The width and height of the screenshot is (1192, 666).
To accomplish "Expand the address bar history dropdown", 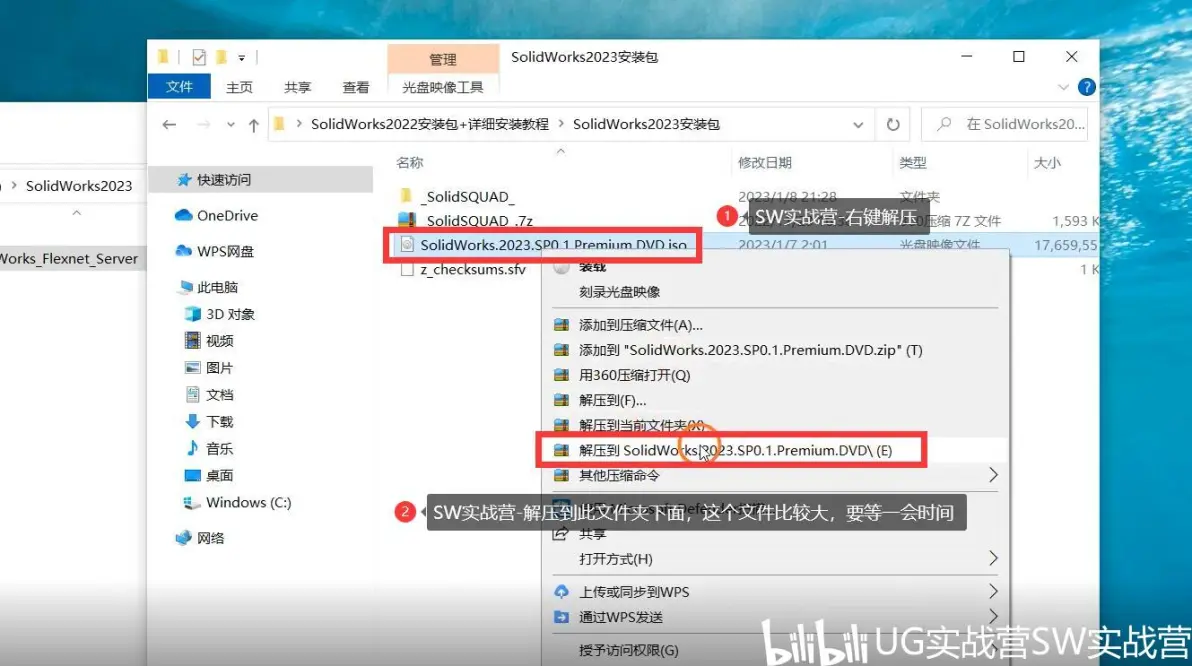I will (858, 125).
